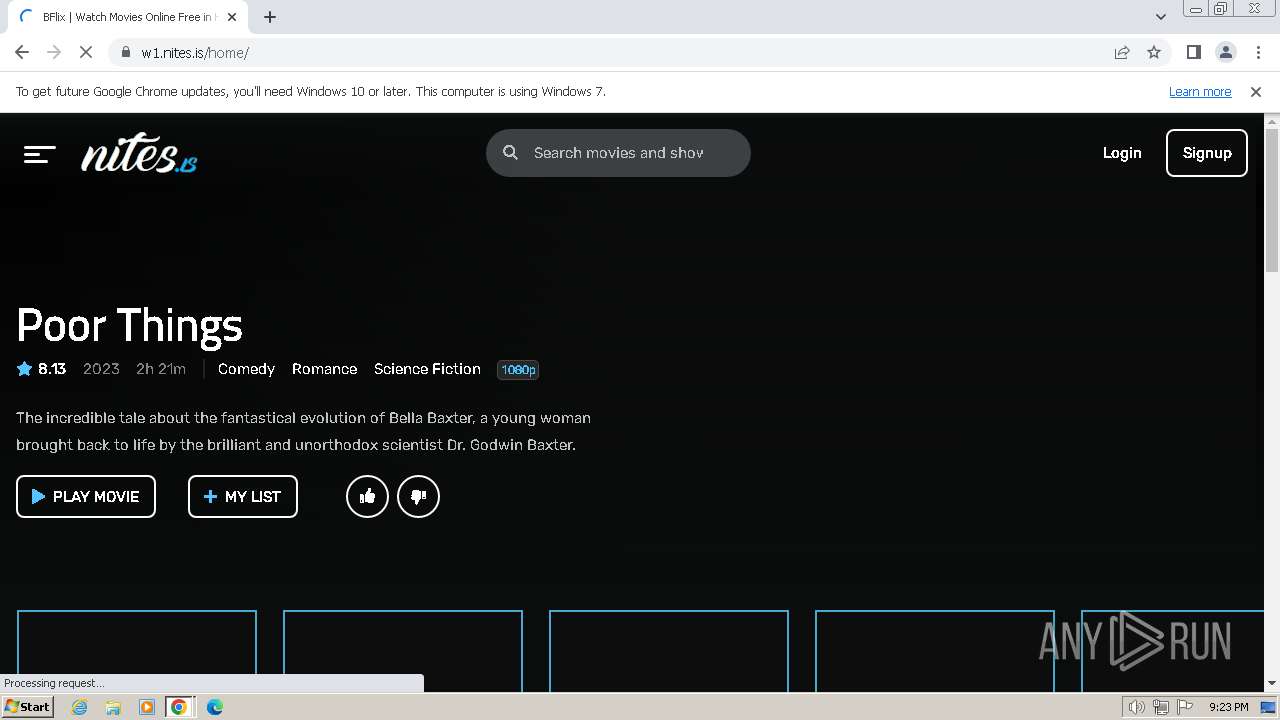Click the 9:23 PM clock
Image resolution: width=1280 pixels, height=720 pixels.
[x=1228, y=707]
